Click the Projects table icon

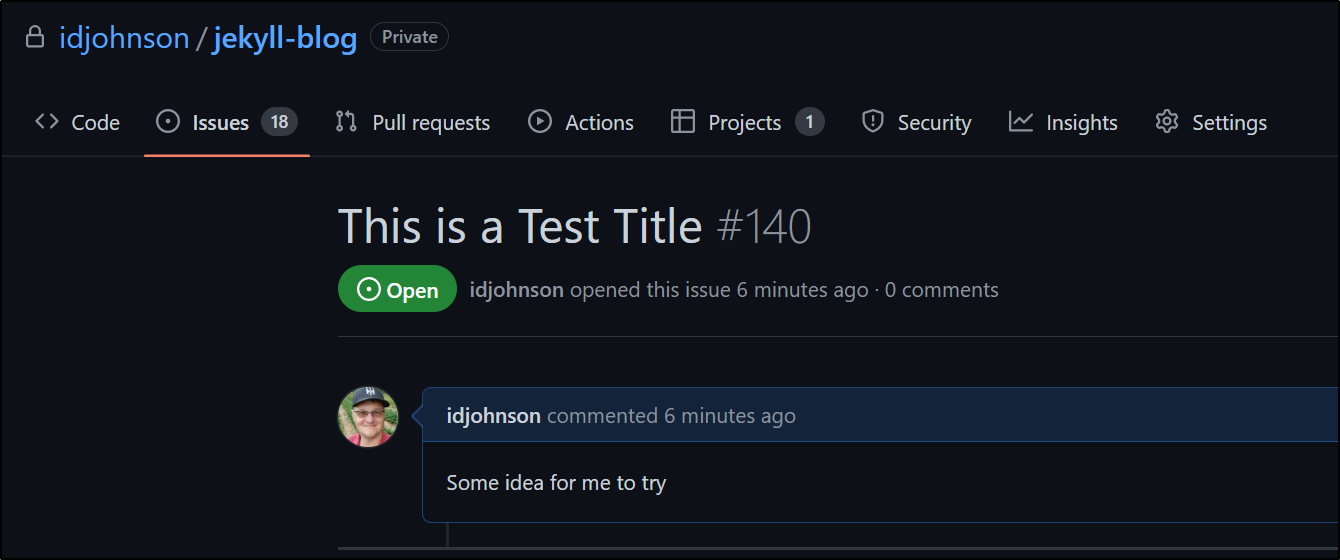(683, 122)
